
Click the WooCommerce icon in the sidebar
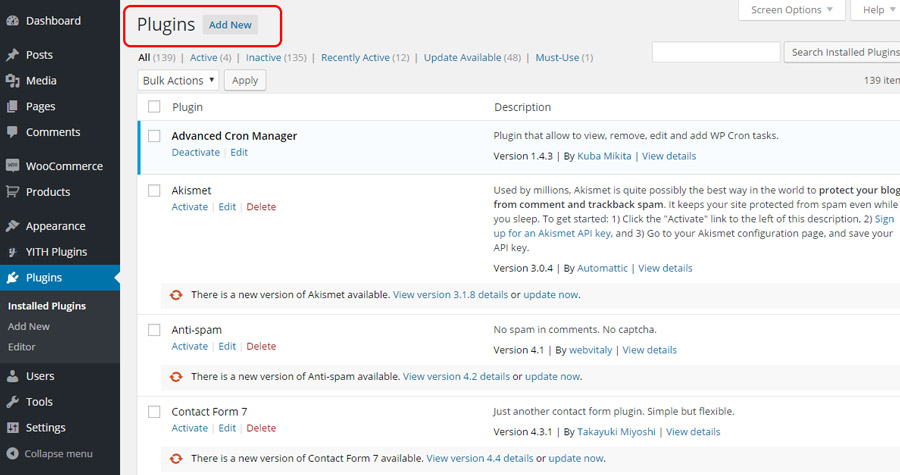click(12, 166)
